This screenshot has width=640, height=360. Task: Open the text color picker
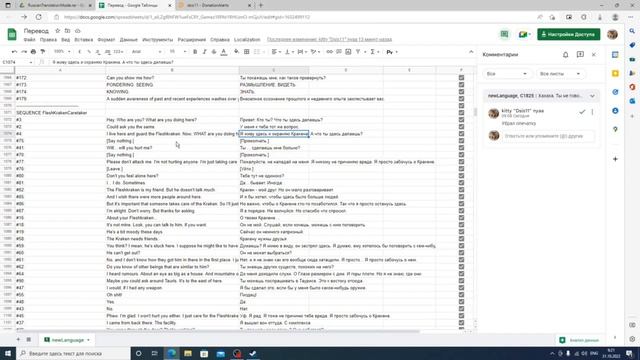(224, 52)
